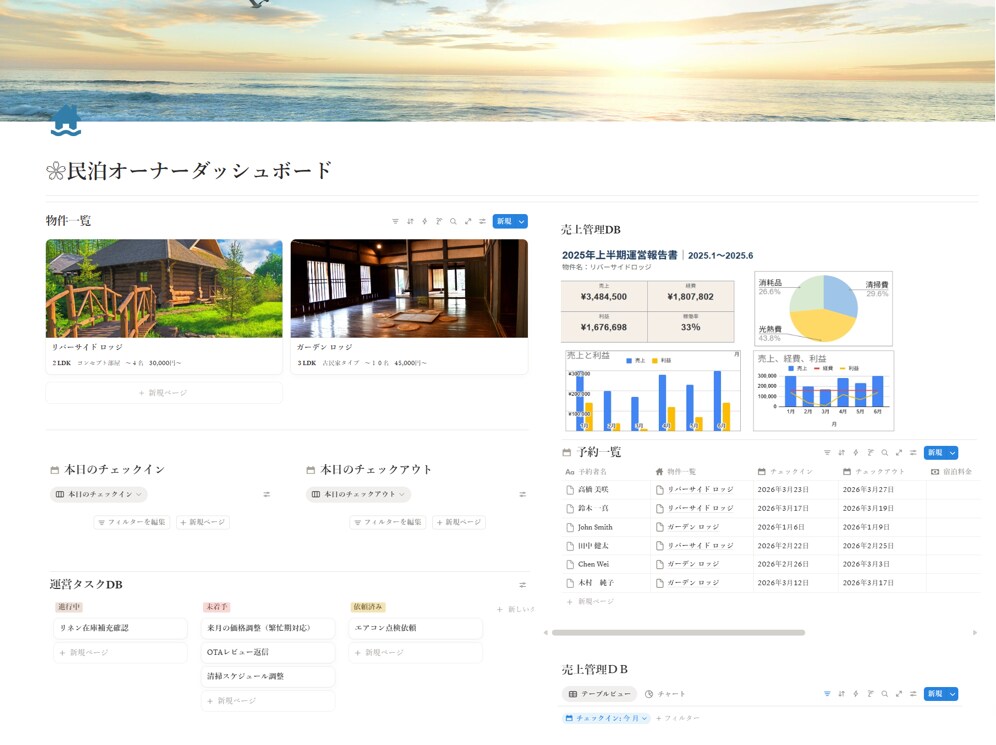Click + フィルター to add filter

[x=678, y=718]
